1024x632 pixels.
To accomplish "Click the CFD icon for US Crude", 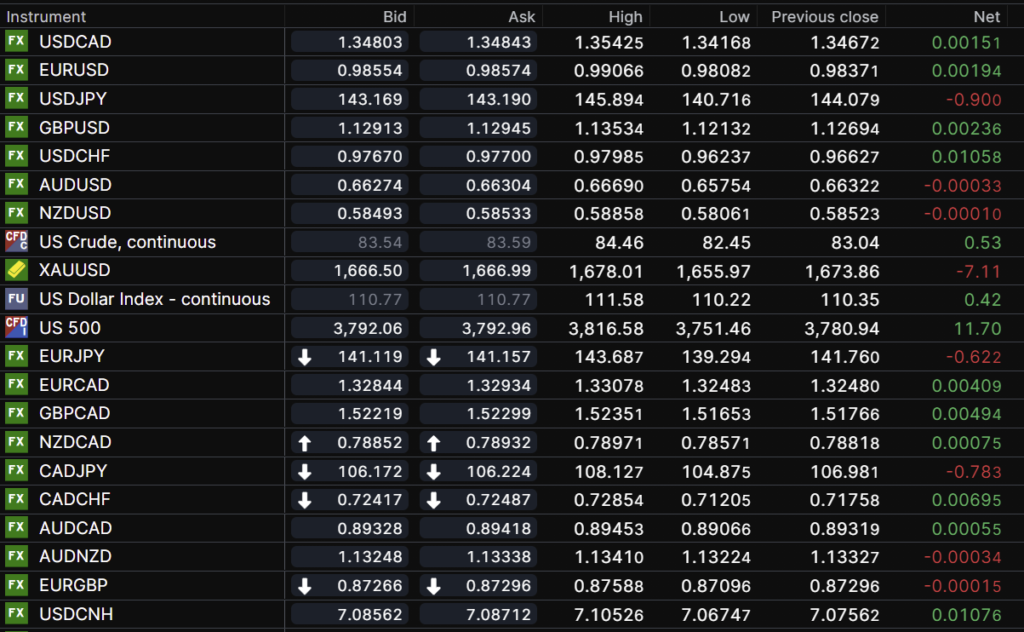I will 16,241.
